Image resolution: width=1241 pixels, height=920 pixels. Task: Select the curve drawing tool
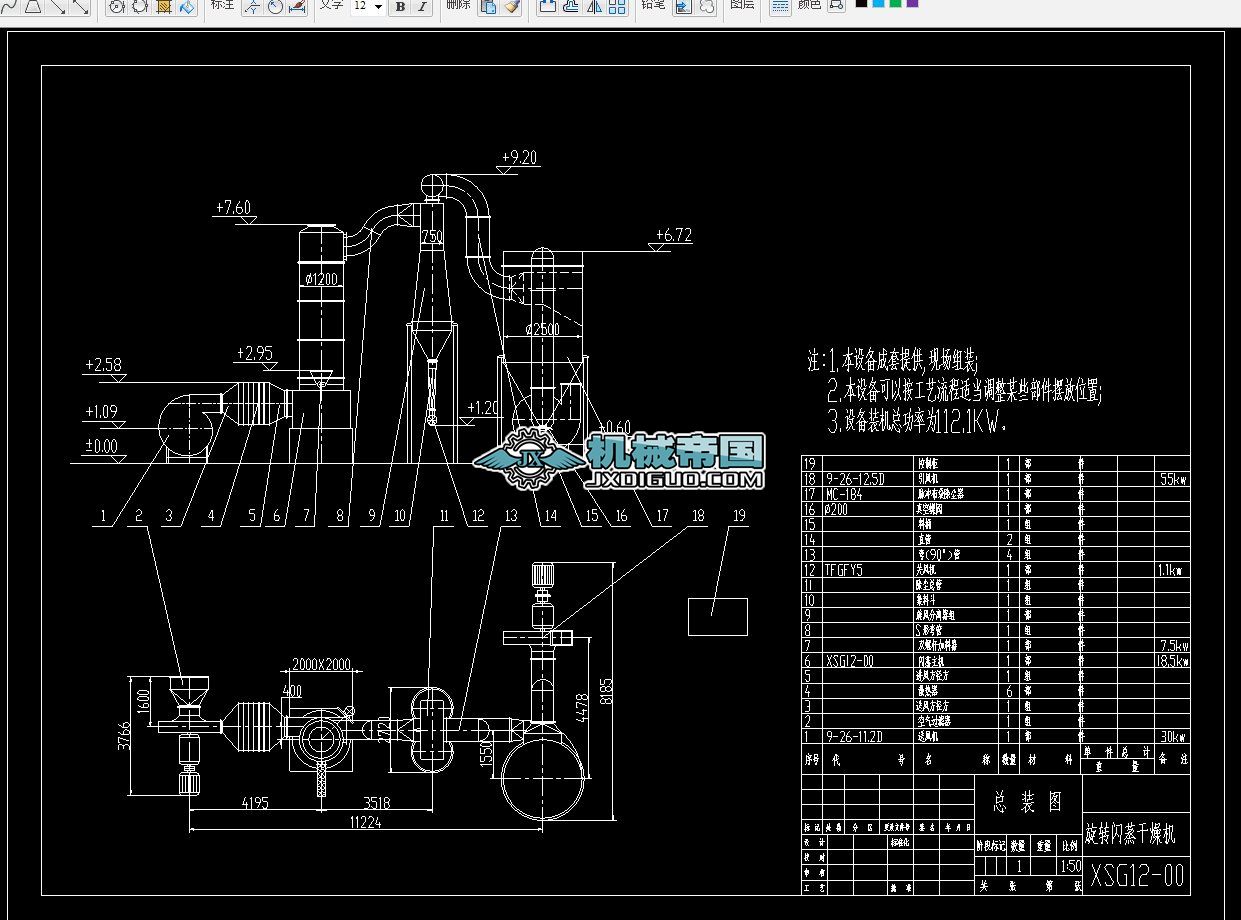coord(10,6)
